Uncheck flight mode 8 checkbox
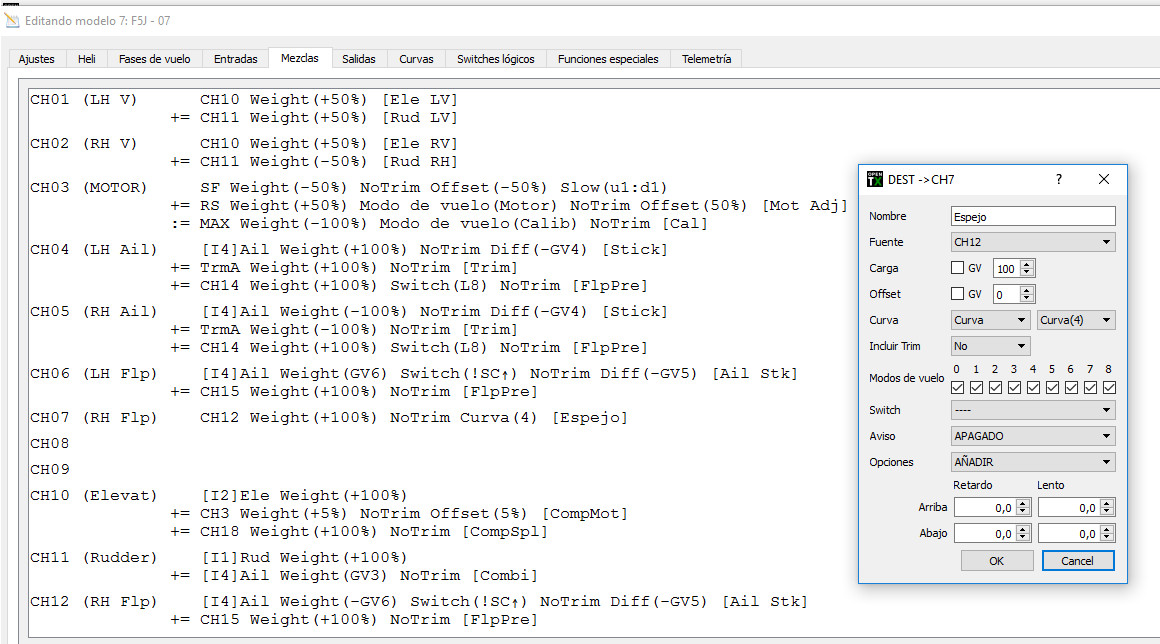This screenshot has width=1160, height=644. (x=1108, y=387)
